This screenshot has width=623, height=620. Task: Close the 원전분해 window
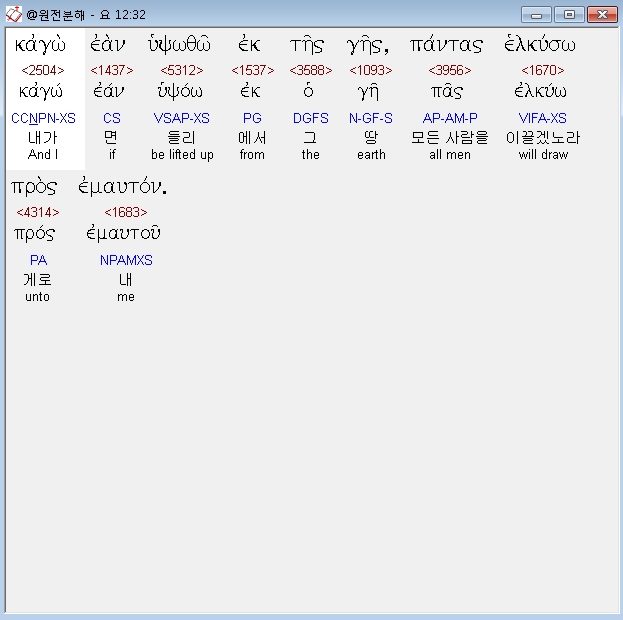point(602,15)
